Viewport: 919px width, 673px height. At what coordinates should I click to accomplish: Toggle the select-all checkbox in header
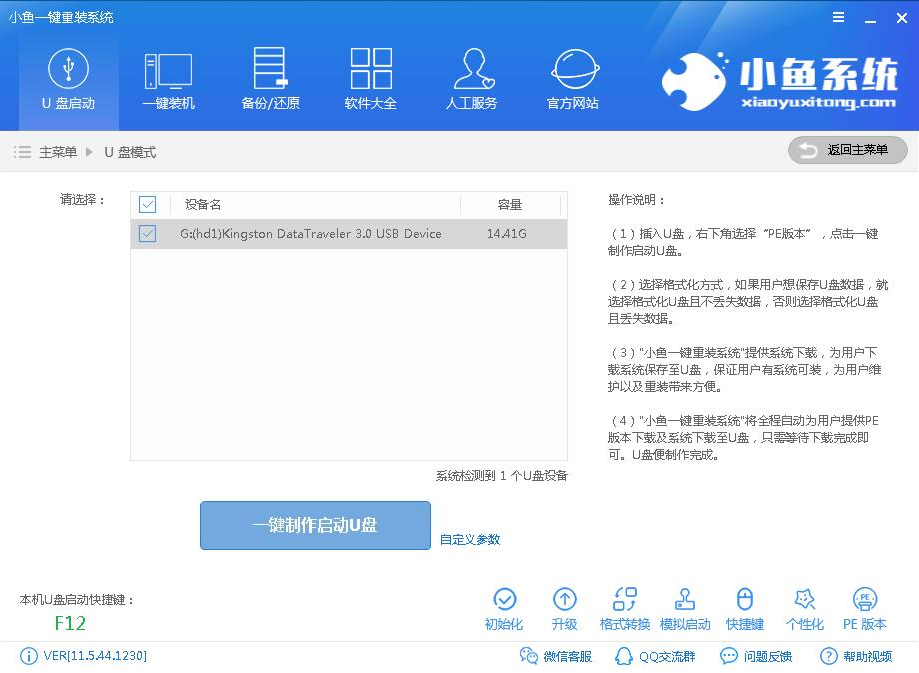147,204
